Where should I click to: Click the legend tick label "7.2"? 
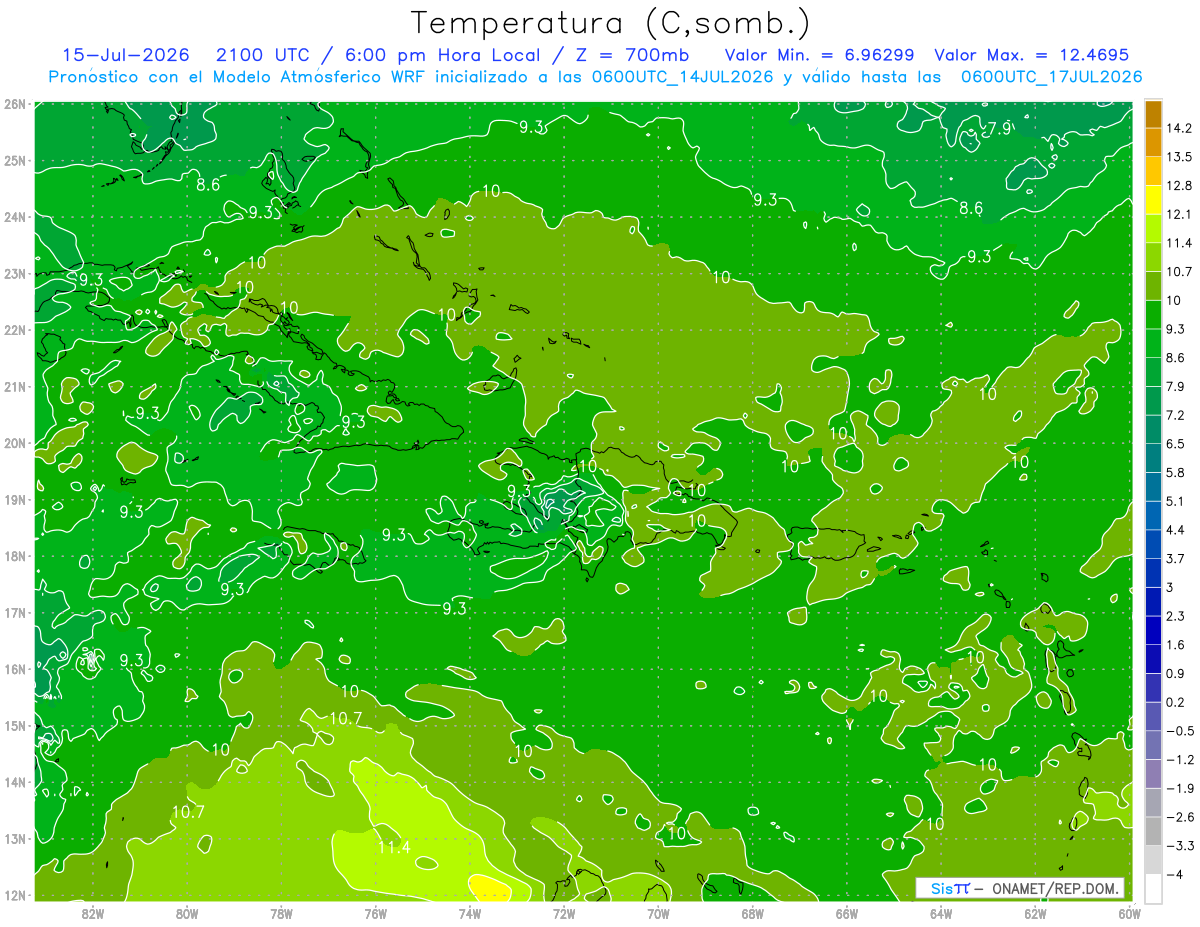(x=1175, y=415)
